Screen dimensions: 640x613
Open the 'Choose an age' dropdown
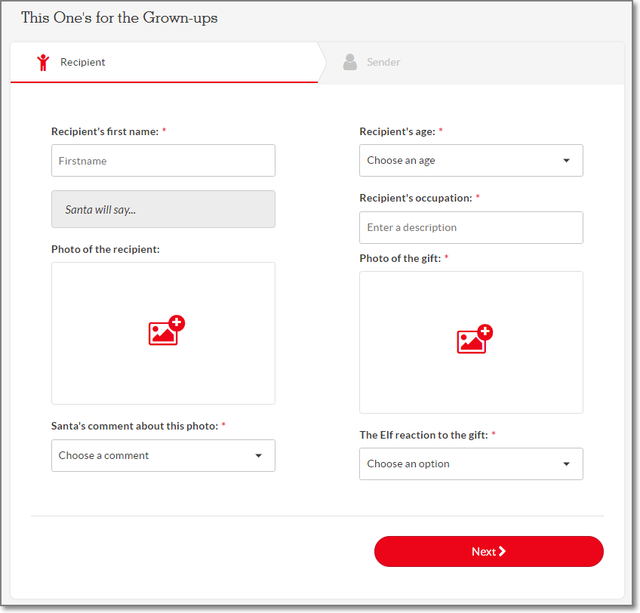(460, 160)
